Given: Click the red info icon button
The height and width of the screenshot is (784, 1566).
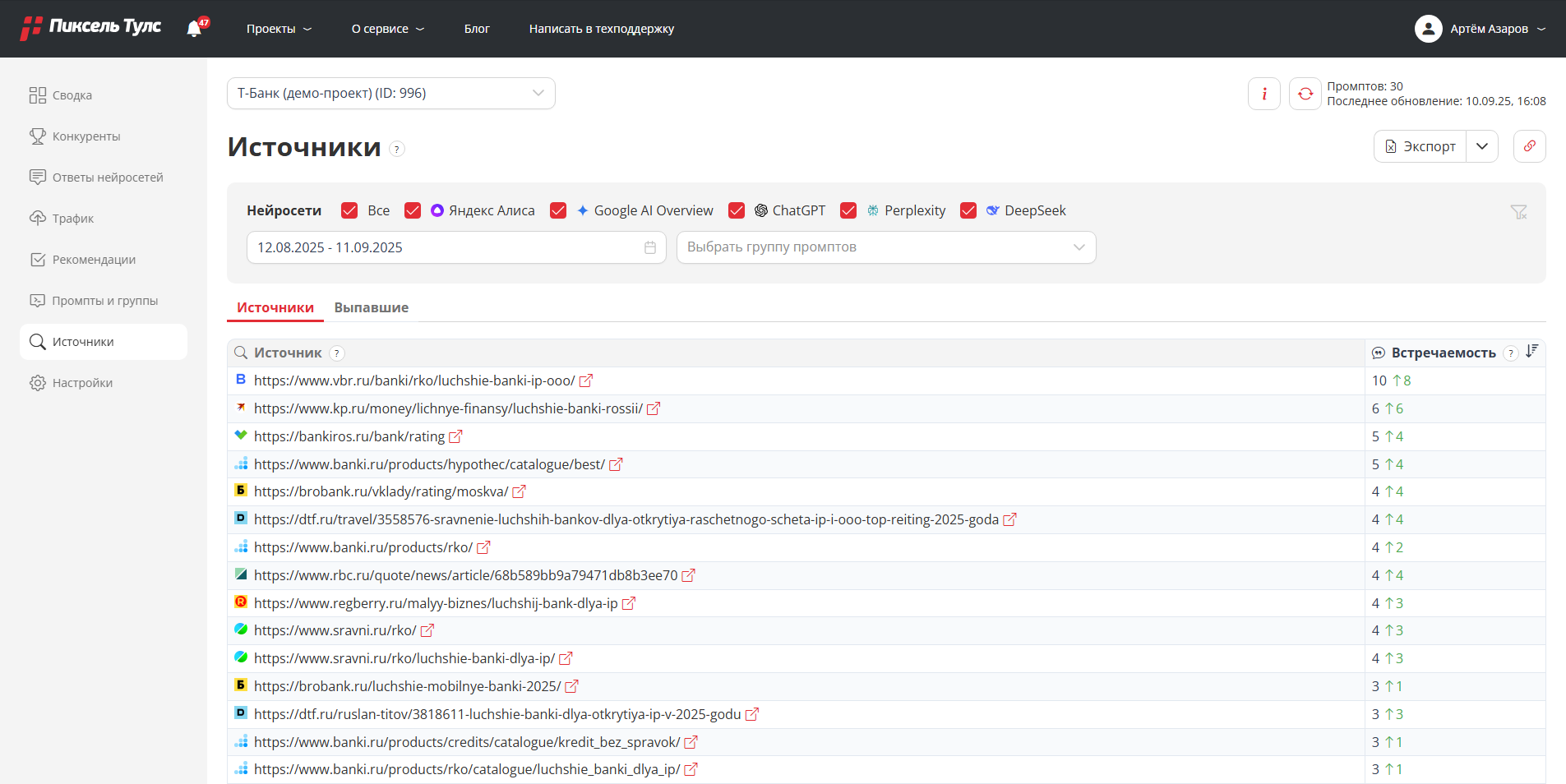Looking at the screenshot, I should pos(1263,94).
